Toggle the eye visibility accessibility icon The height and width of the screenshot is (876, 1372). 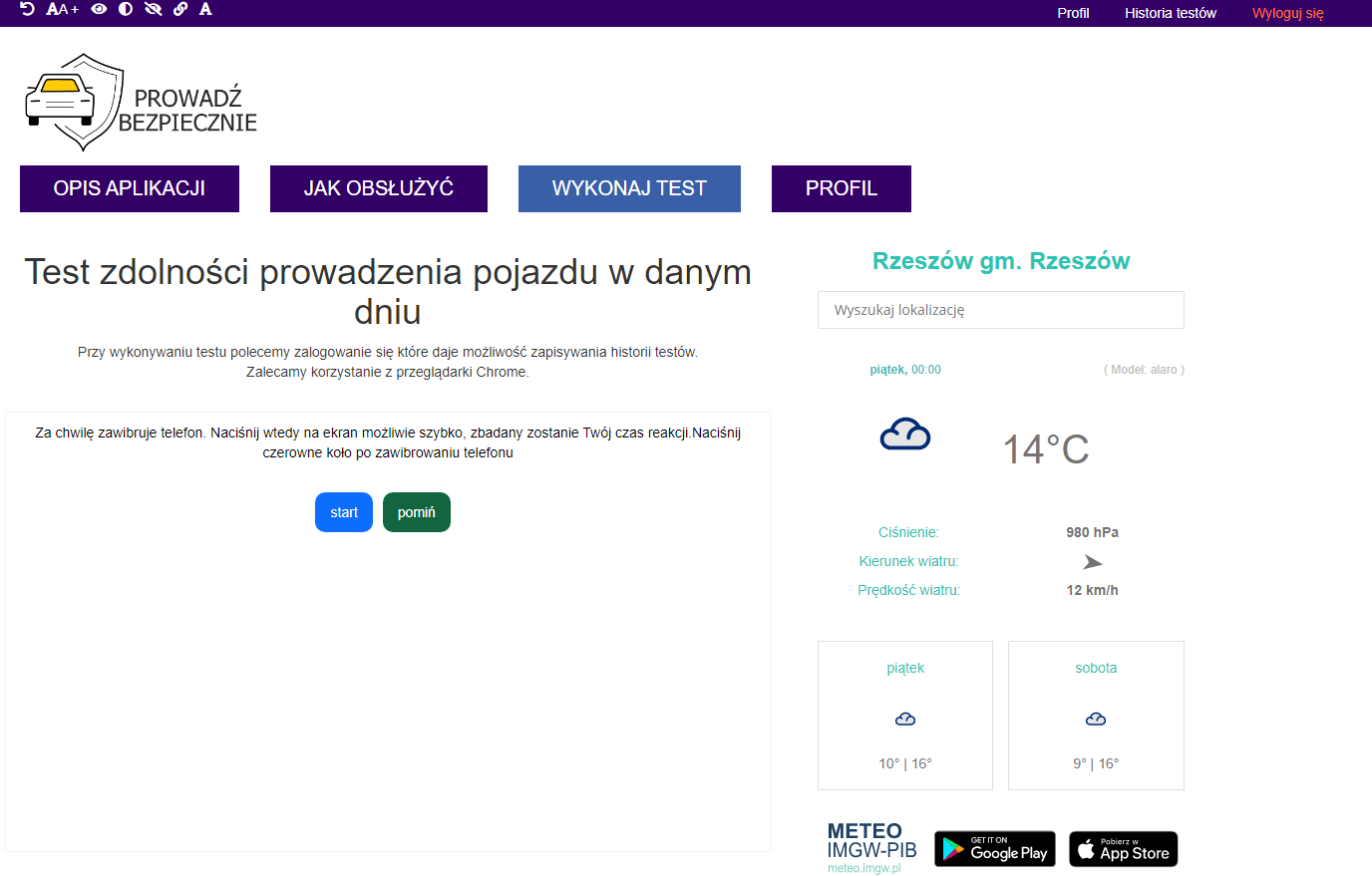99,9
